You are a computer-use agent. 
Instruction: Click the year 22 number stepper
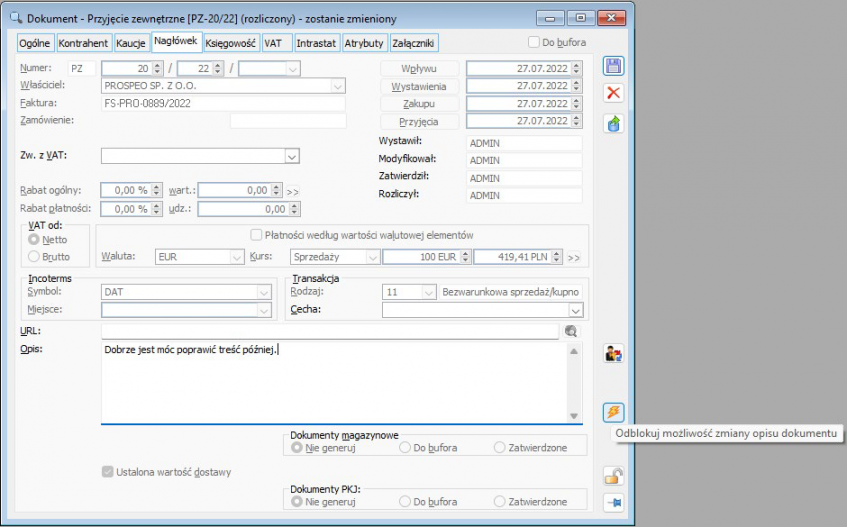[x=218, y=69]
